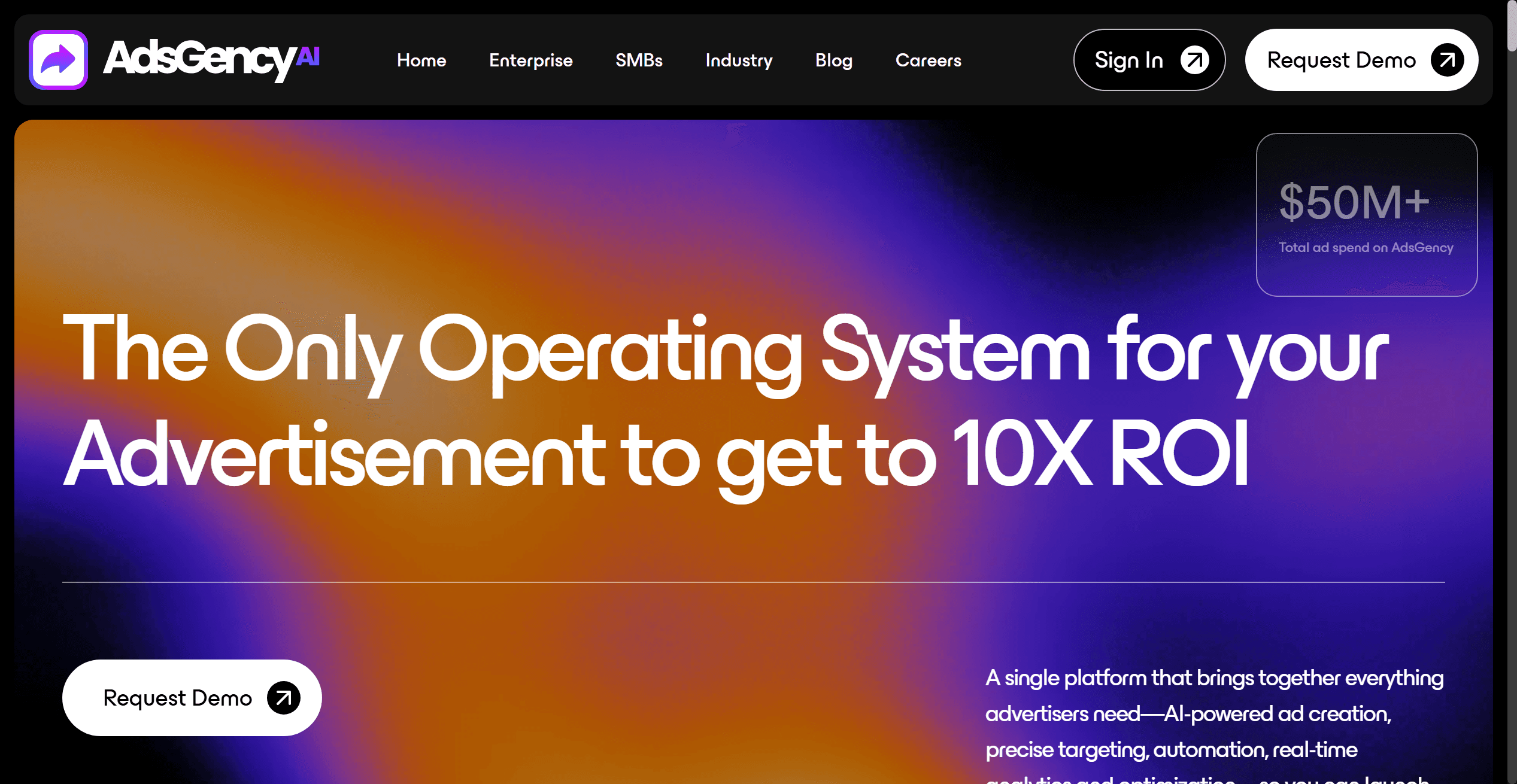Image resolution: width=1517 pixels, height=784 pixels.
Task: Open the Careers nav link
Action: [x=928, y=60]
